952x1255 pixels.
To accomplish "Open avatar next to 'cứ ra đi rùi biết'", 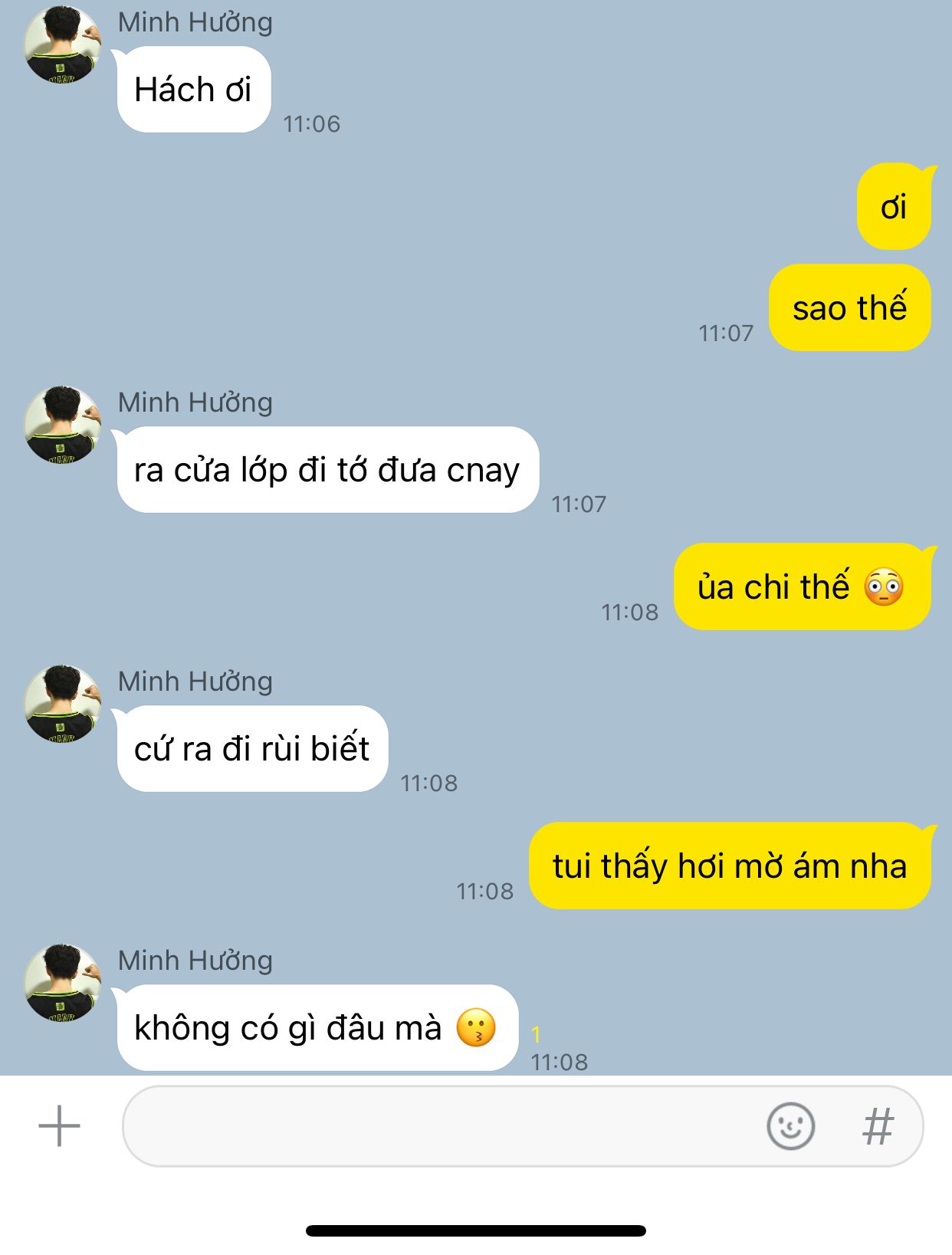I will (x=62, y=704).
